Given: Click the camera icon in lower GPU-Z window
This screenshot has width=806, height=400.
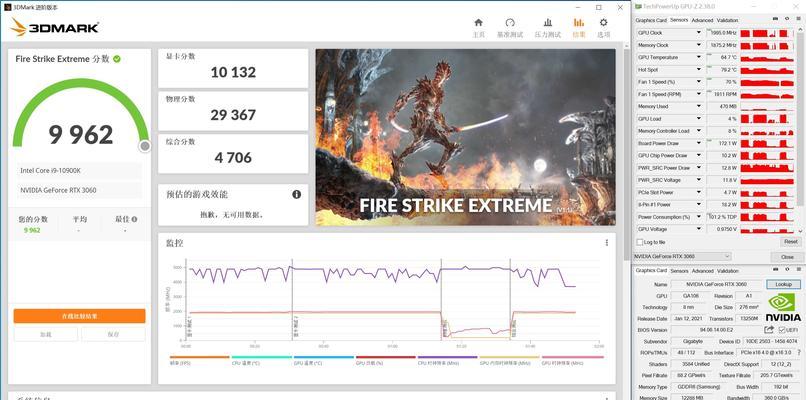Looking at the screenshot, I should [x=775, y=270].
